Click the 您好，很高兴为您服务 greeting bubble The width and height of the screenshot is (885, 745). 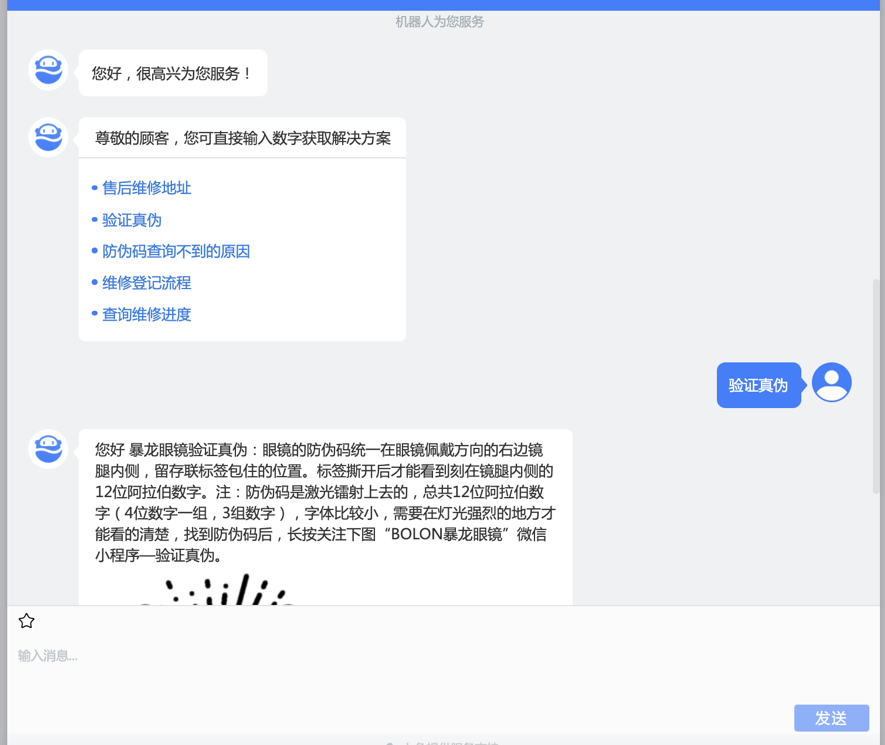point(172,73)
